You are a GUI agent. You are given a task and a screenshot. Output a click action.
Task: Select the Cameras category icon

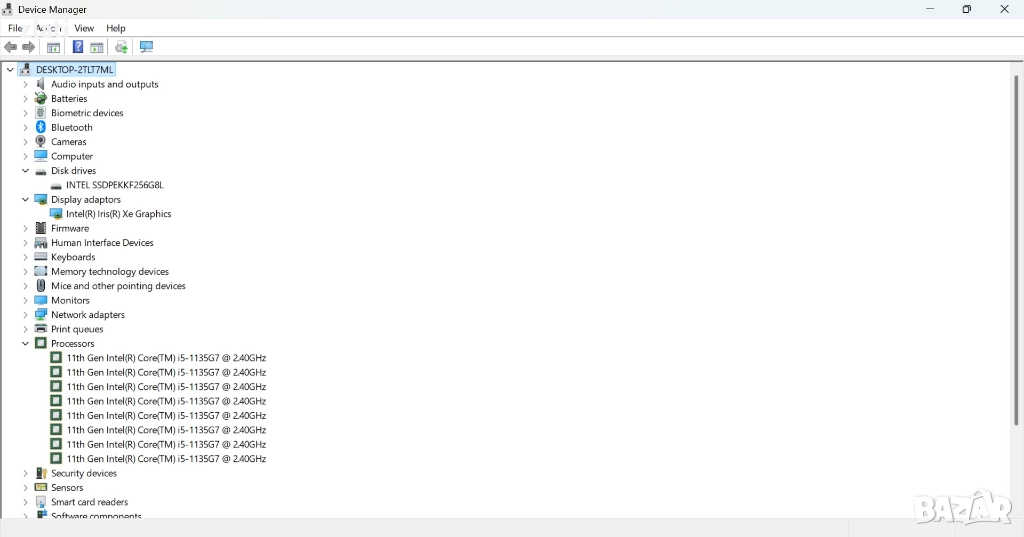(41, 142)
